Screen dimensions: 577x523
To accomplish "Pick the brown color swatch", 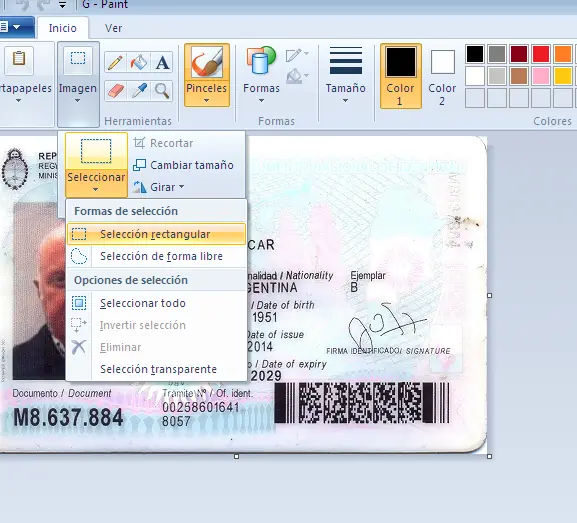I will (519, 76).
